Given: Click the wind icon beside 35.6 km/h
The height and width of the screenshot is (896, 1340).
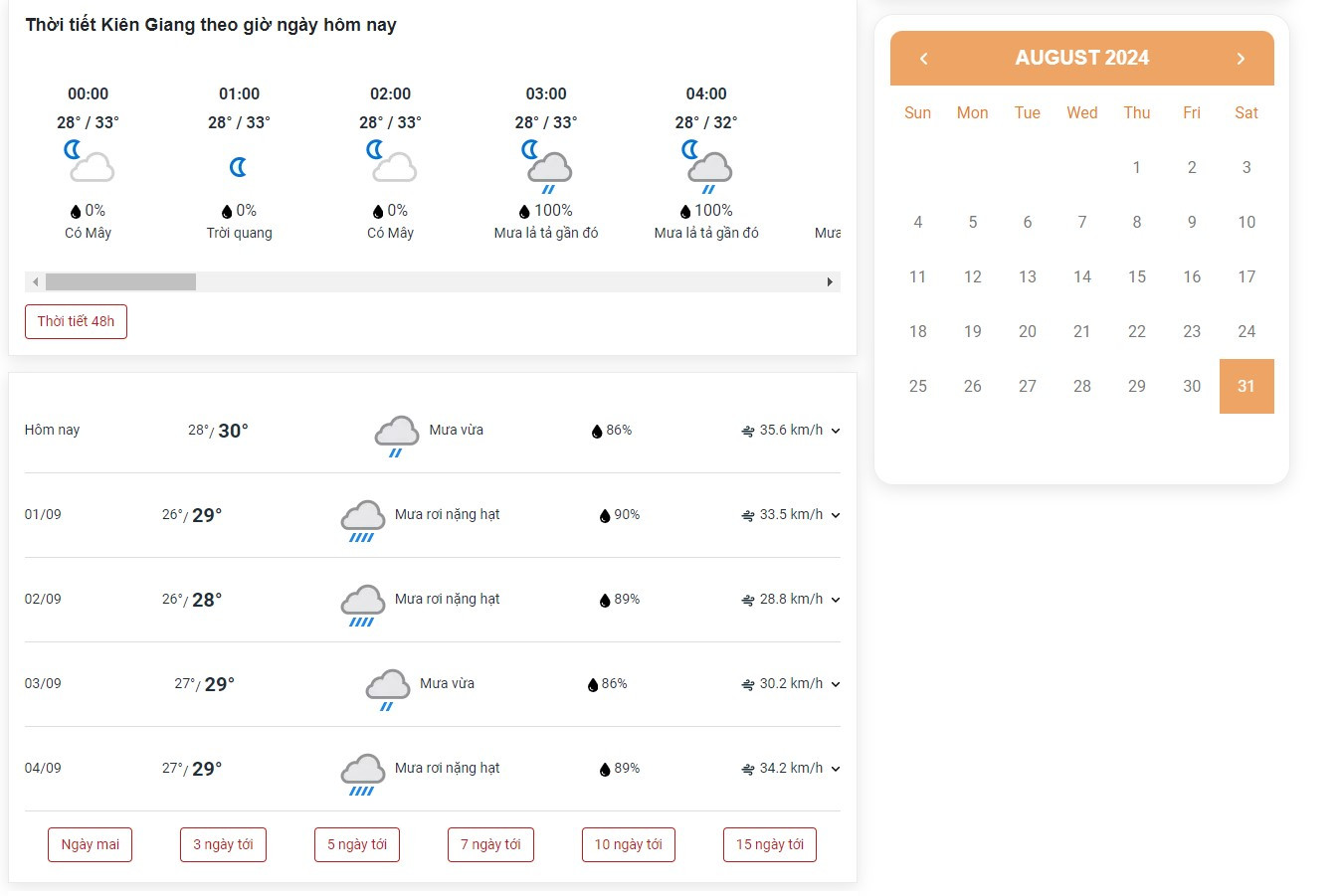Looking at the screenshot, I should click(x=748, y=431).
